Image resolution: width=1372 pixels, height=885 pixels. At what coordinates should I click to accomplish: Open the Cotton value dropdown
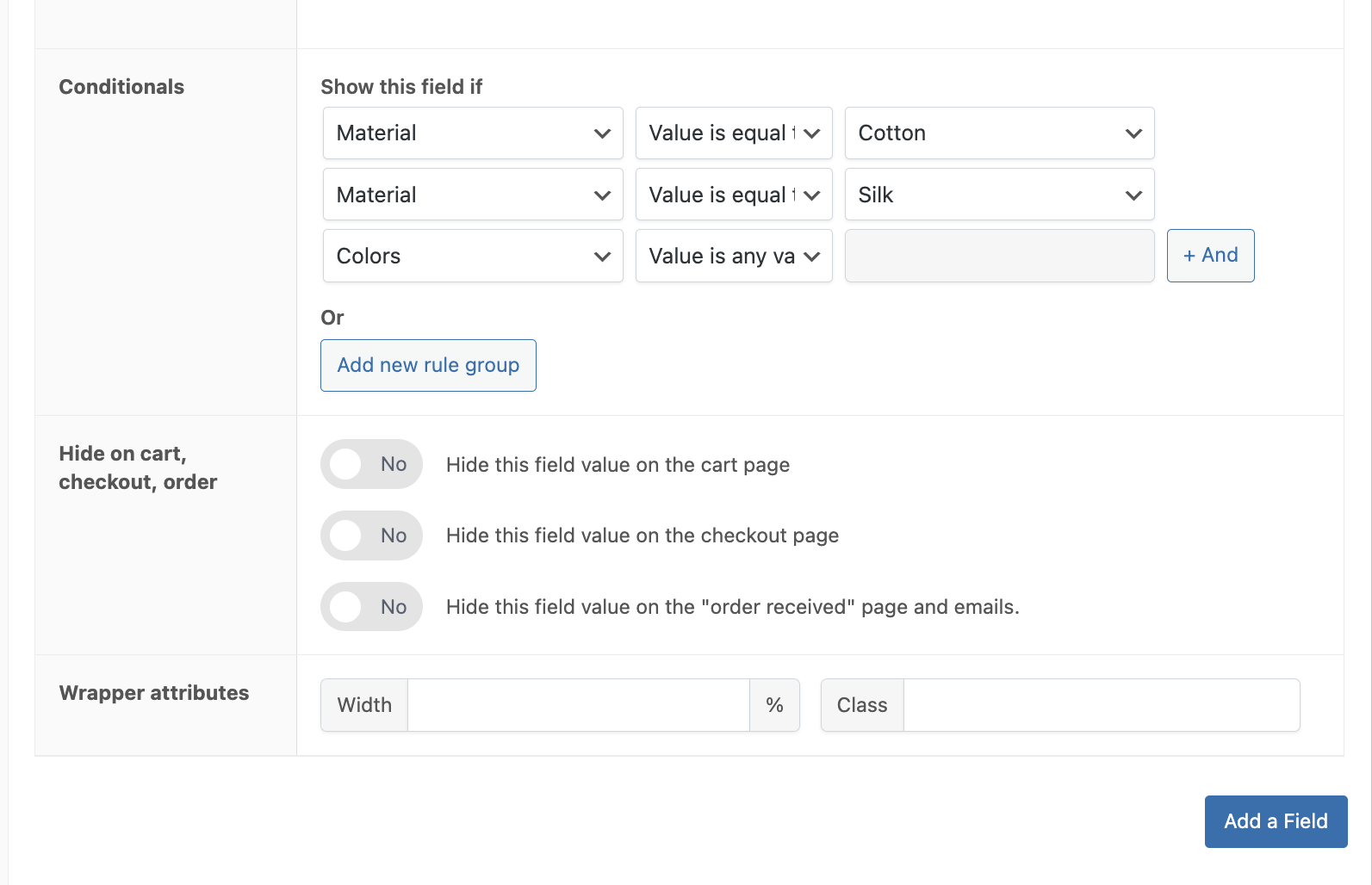(x=998, y=133)
